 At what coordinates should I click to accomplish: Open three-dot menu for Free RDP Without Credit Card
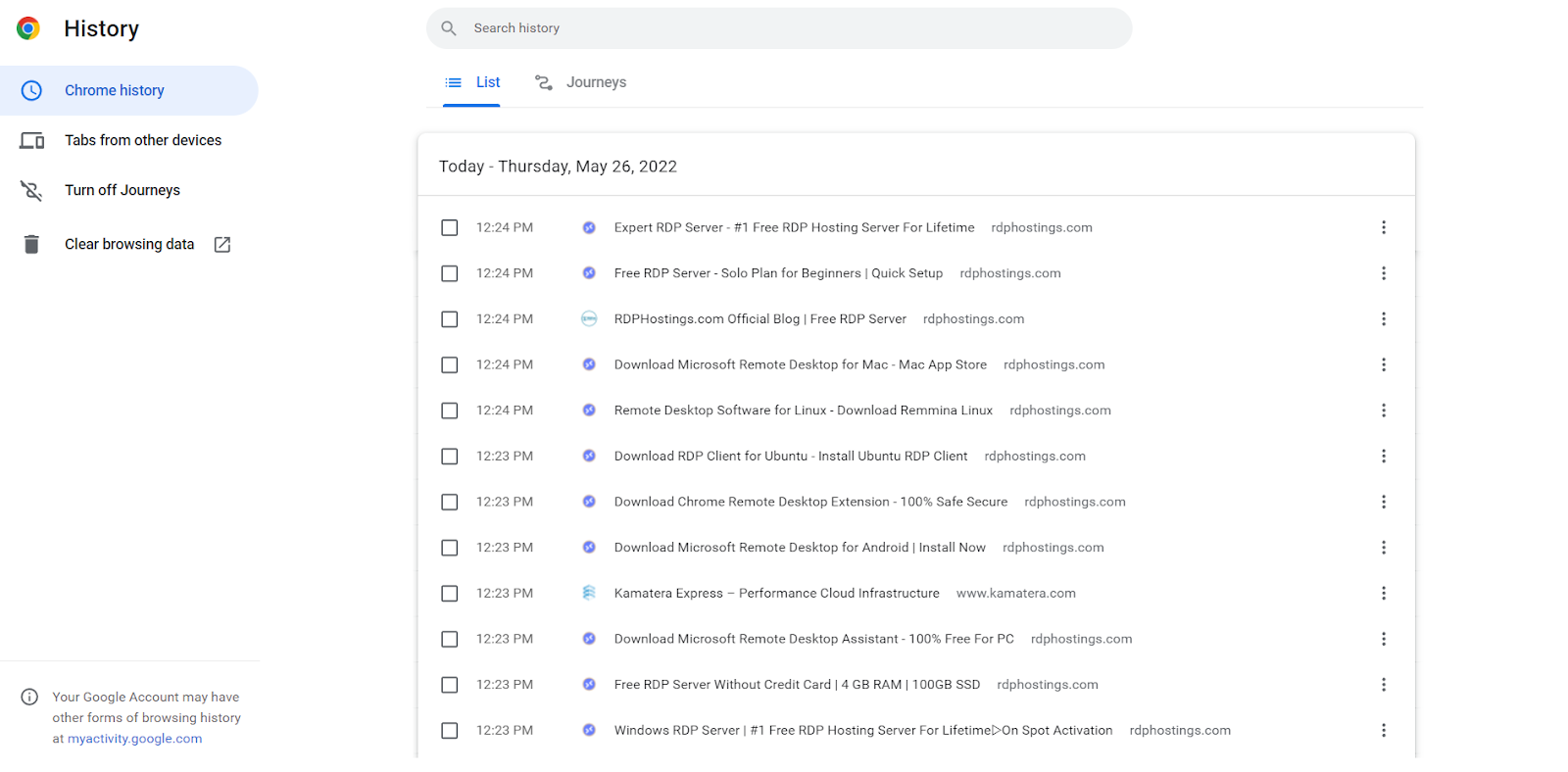tap(1384, 685)
